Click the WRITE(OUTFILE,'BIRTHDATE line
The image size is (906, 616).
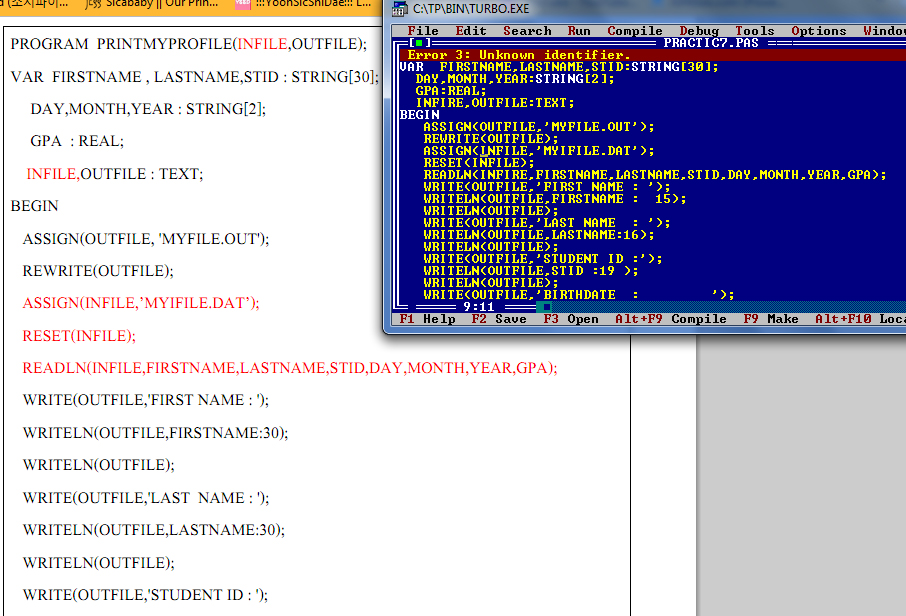[578, 295]
